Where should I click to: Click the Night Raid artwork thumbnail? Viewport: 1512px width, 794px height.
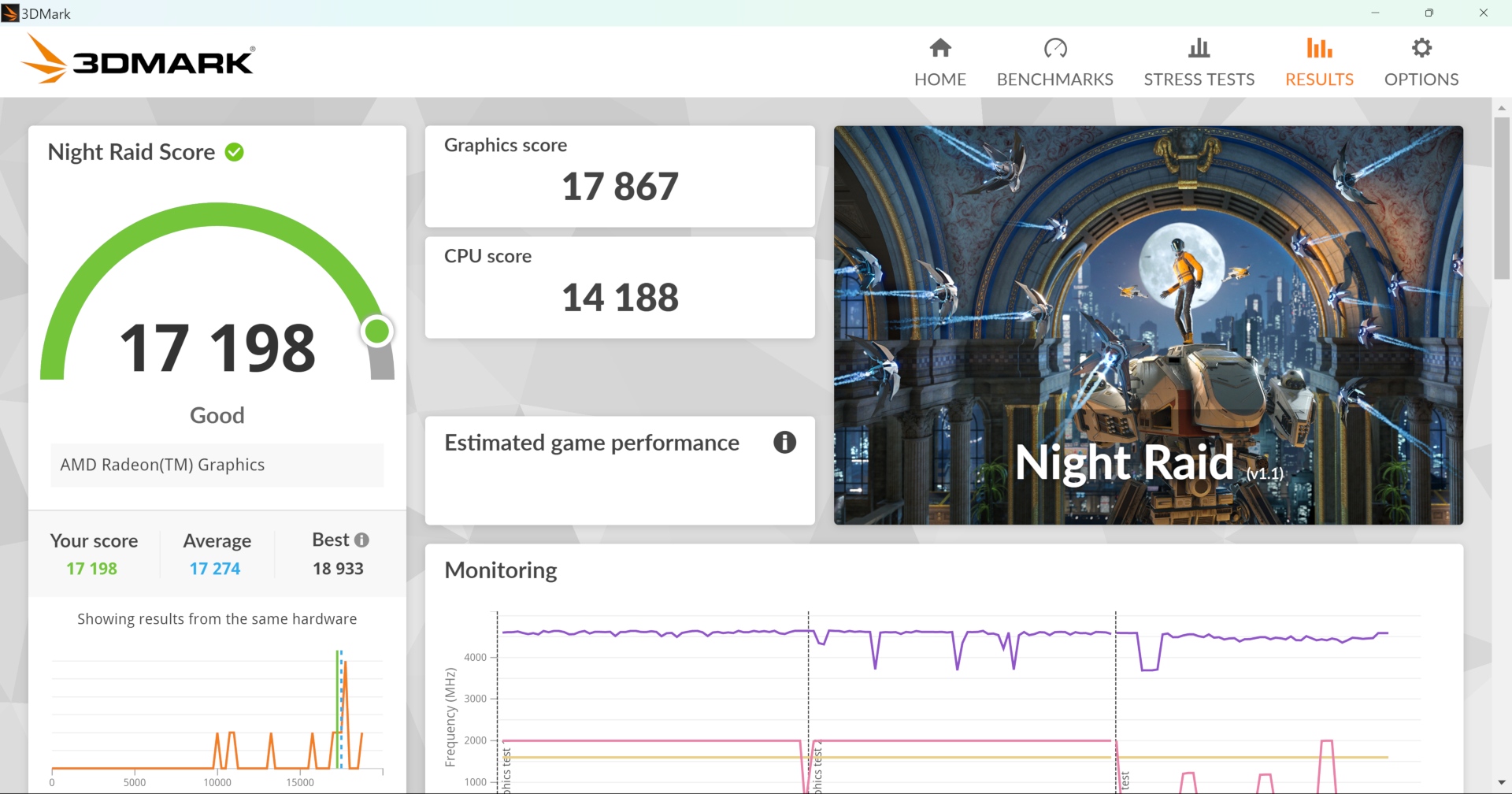(1148, 325)
